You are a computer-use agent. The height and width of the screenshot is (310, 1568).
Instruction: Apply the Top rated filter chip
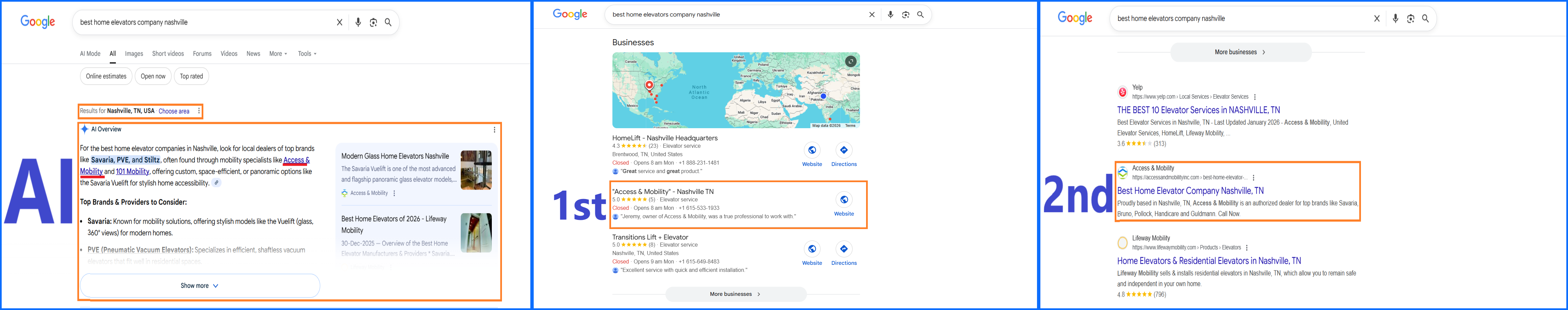[191, 77]
